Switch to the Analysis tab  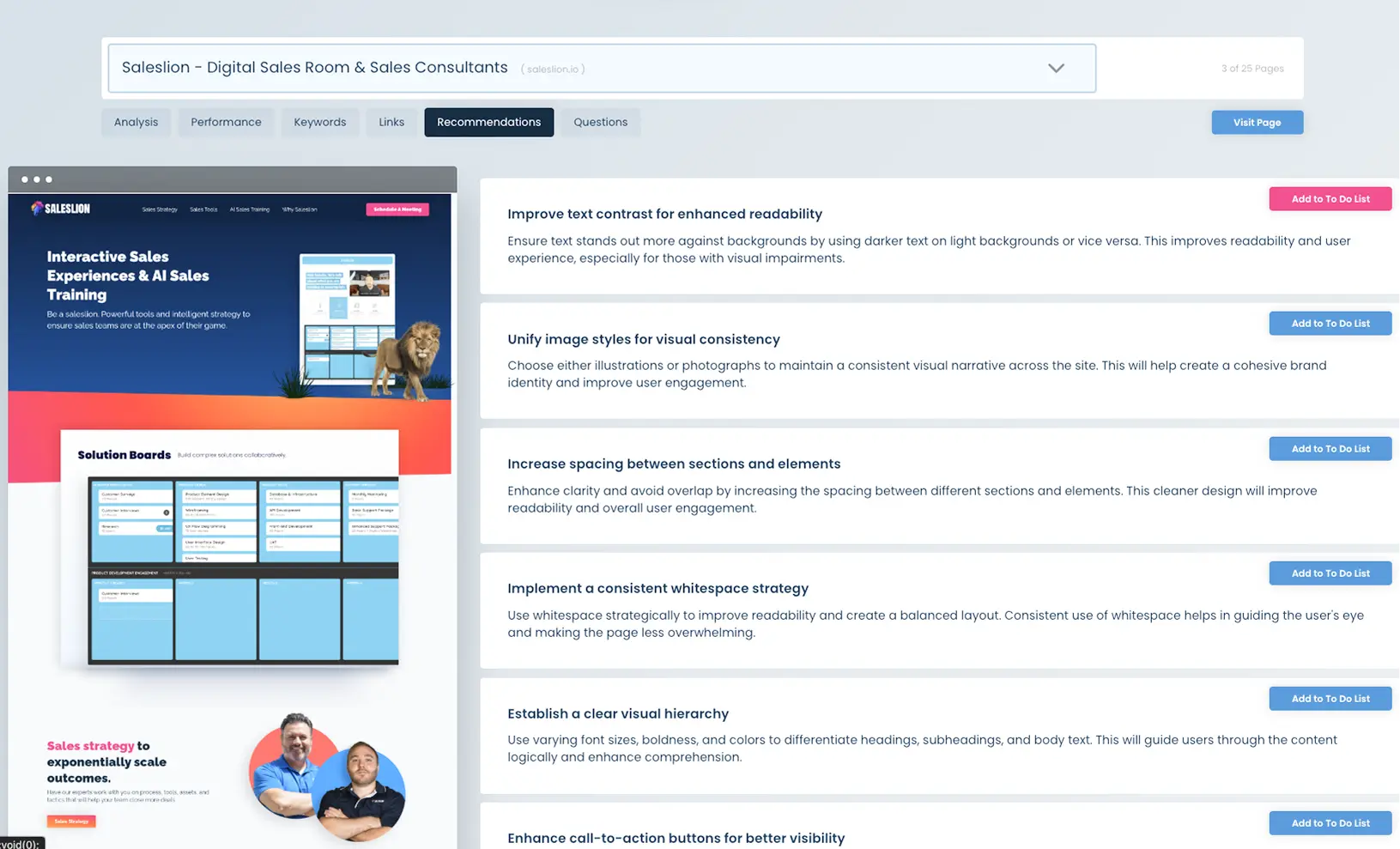[x=136, y=122]
